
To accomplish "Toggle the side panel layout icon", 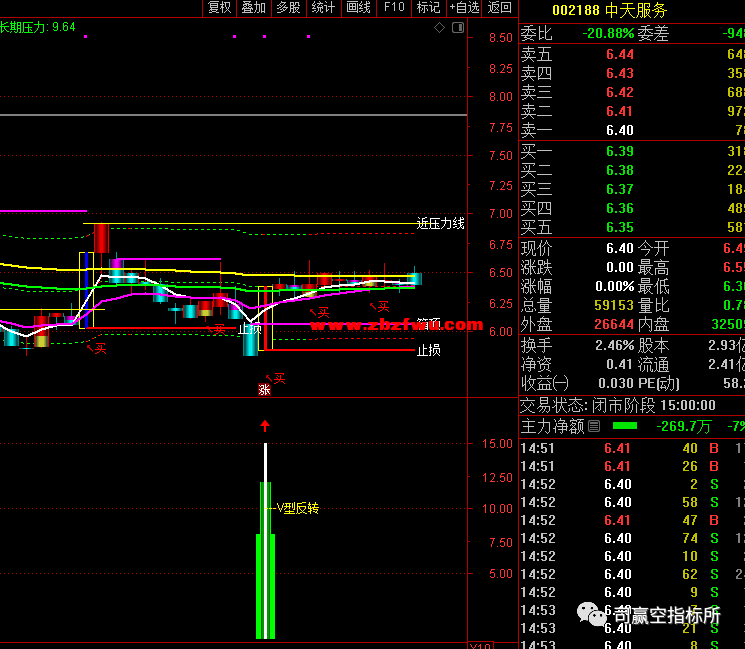I will pos(458,28).
